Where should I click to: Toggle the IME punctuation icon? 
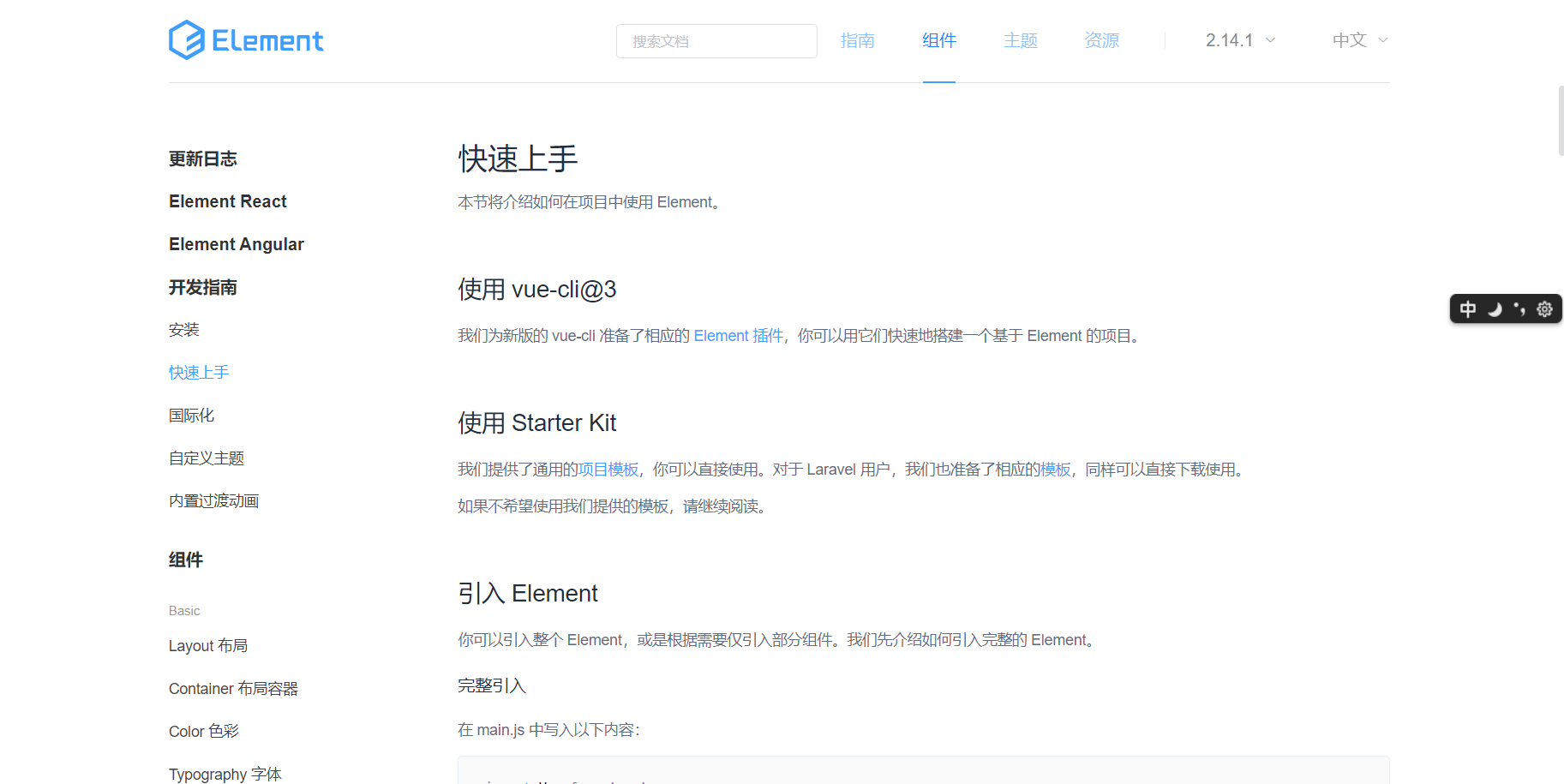[1519, 309]
